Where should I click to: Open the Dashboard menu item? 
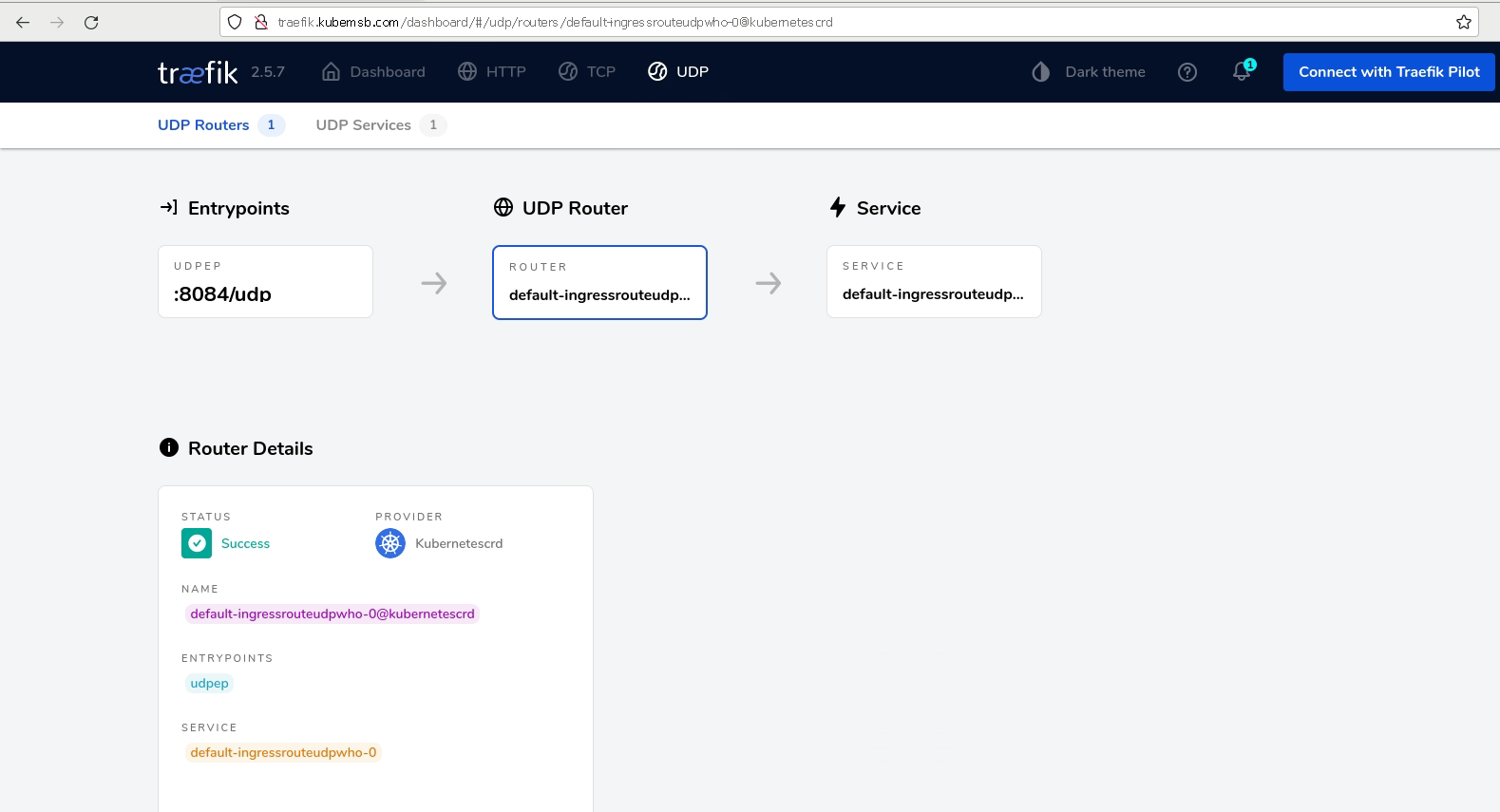(373, 72)
